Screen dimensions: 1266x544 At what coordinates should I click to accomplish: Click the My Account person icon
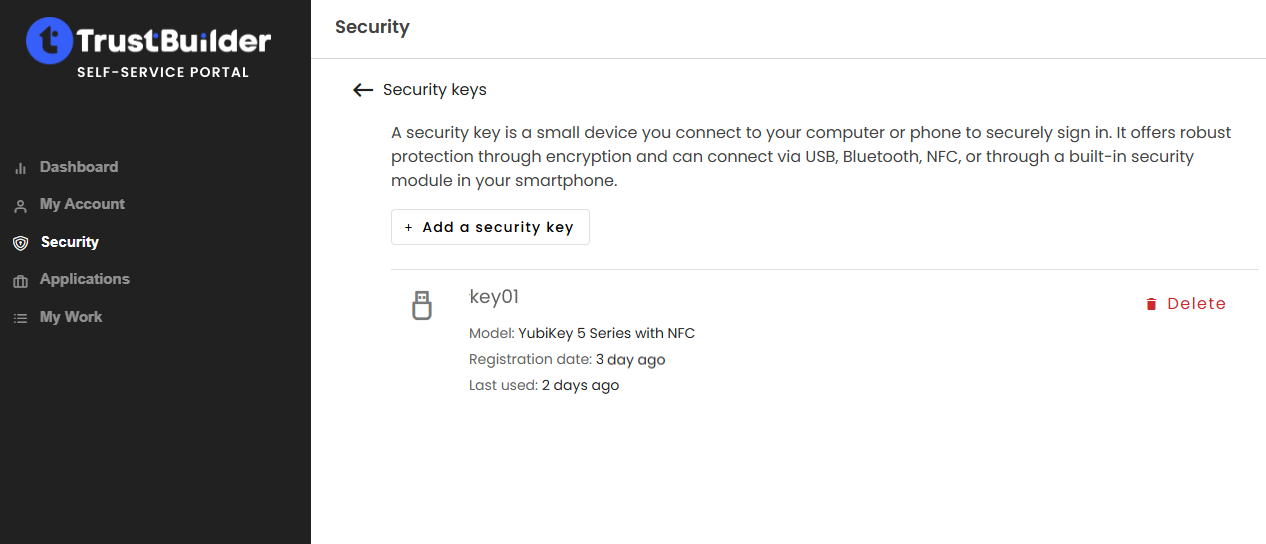click(20, 206)
